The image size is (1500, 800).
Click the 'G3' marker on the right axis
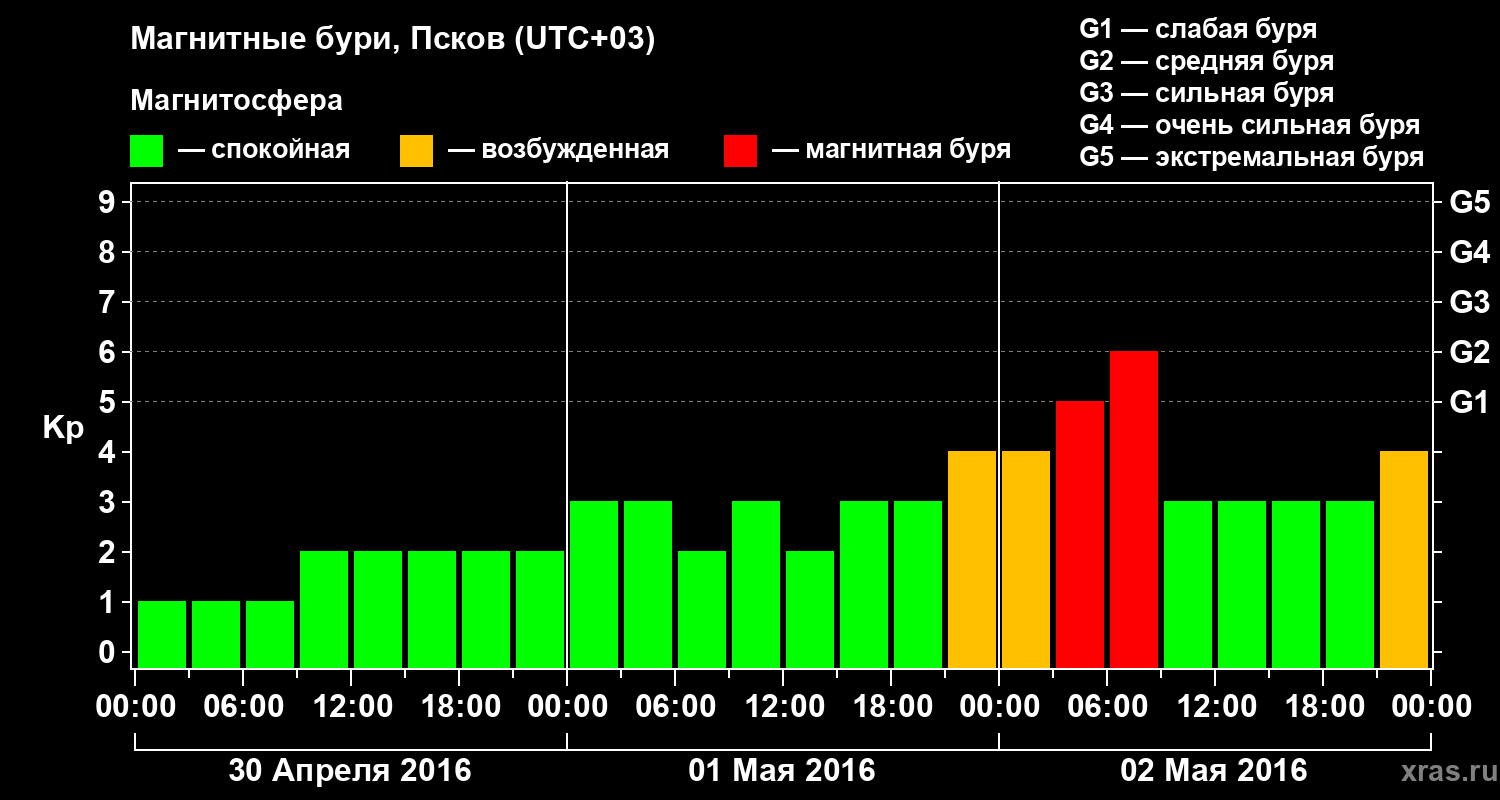pos(1469,302)
